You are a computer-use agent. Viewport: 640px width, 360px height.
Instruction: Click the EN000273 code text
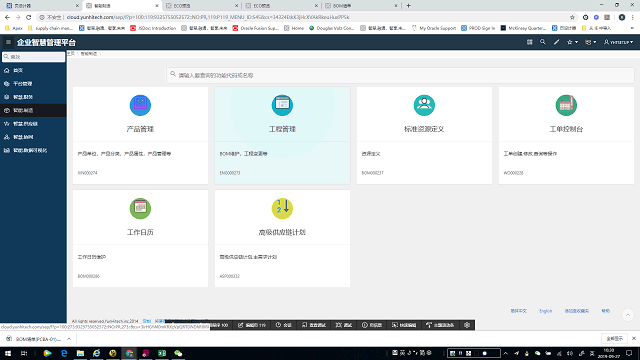tap(230, 173)
